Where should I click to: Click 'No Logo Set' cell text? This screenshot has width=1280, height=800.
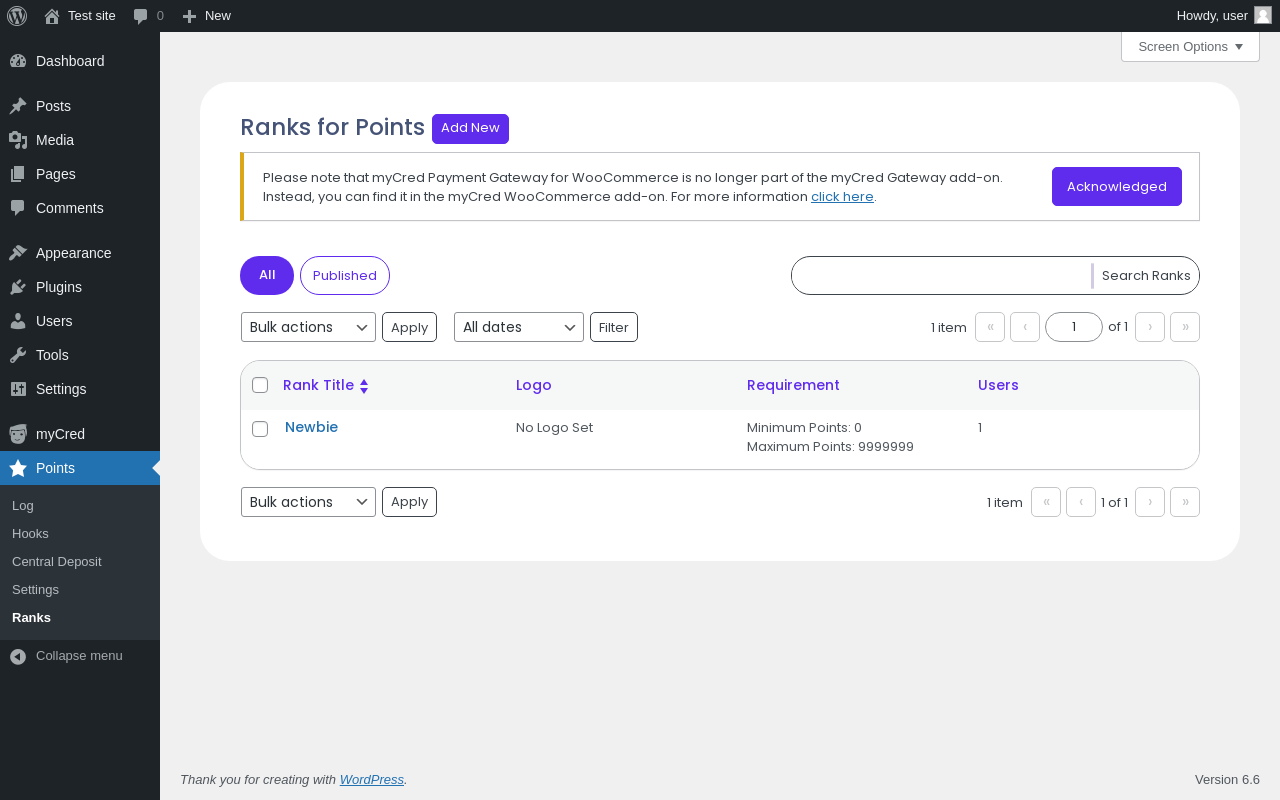click(554, 428)
